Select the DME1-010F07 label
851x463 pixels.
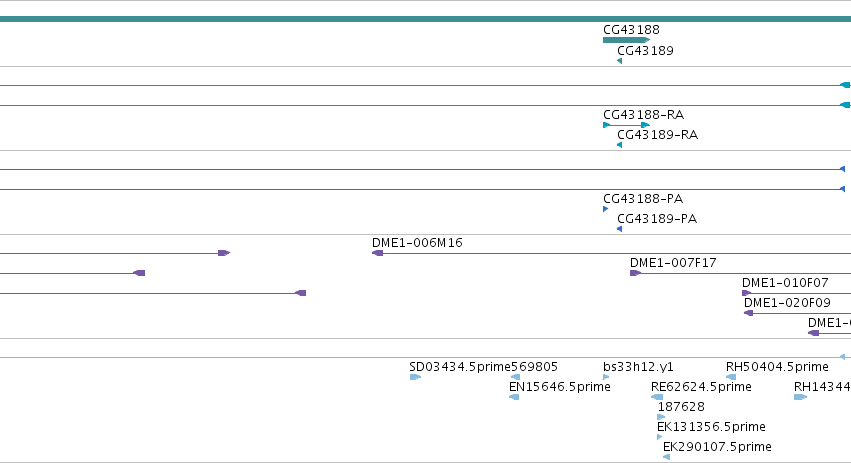785,283
